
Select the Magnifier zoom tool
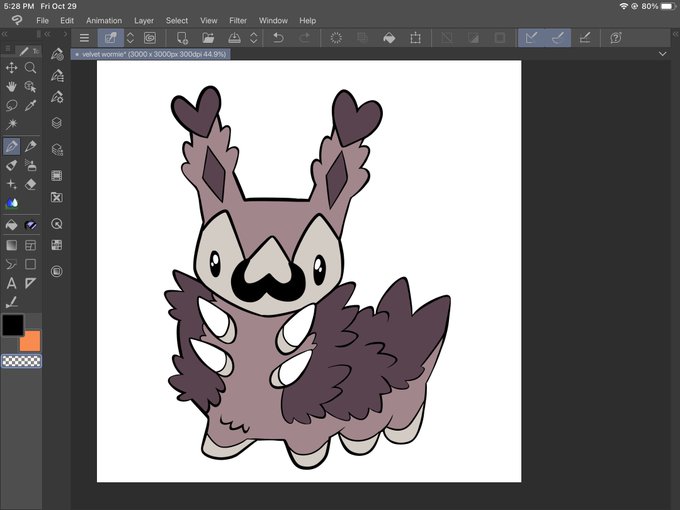pyautogui.click(x=31, y=68)
